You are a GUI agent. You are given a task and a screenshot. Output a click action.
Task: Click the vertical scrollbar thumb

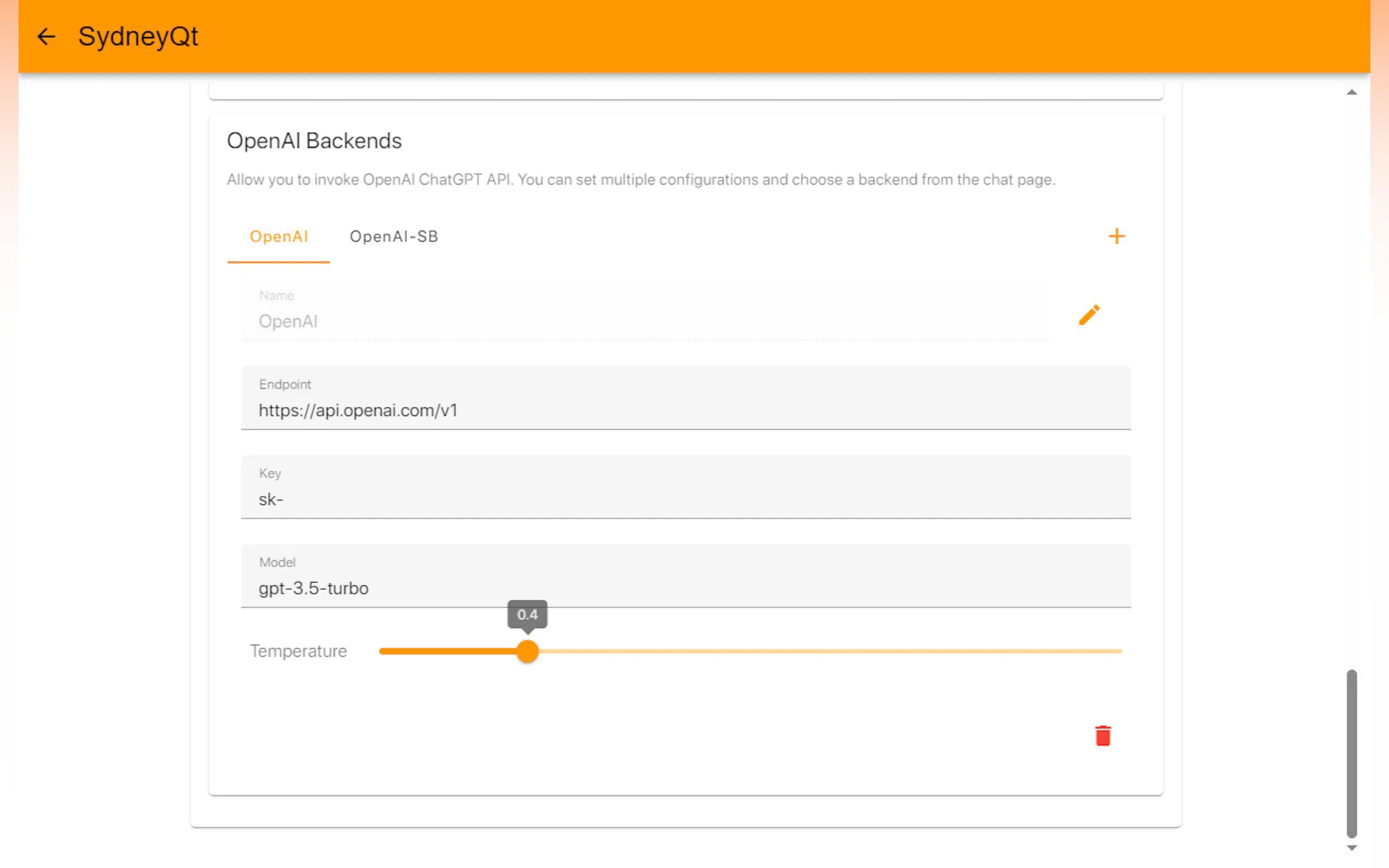(1352, 753)
